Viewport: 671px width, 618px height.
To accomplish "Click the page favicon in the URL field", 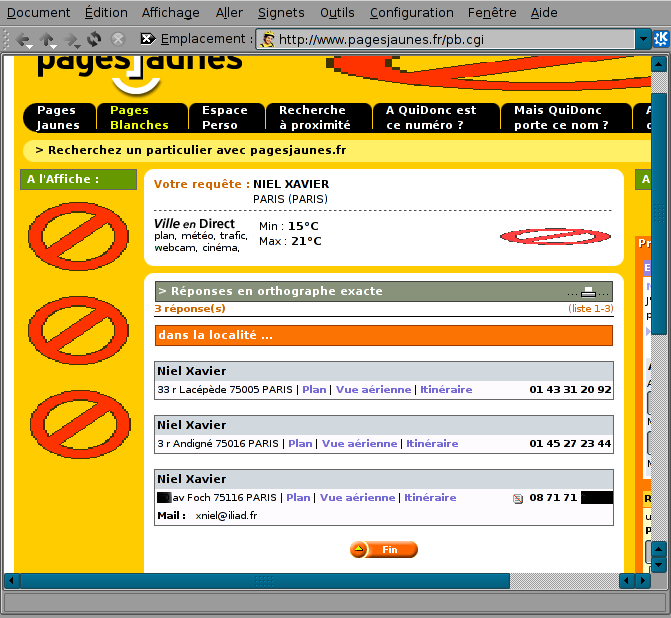I will coord(268,40).
